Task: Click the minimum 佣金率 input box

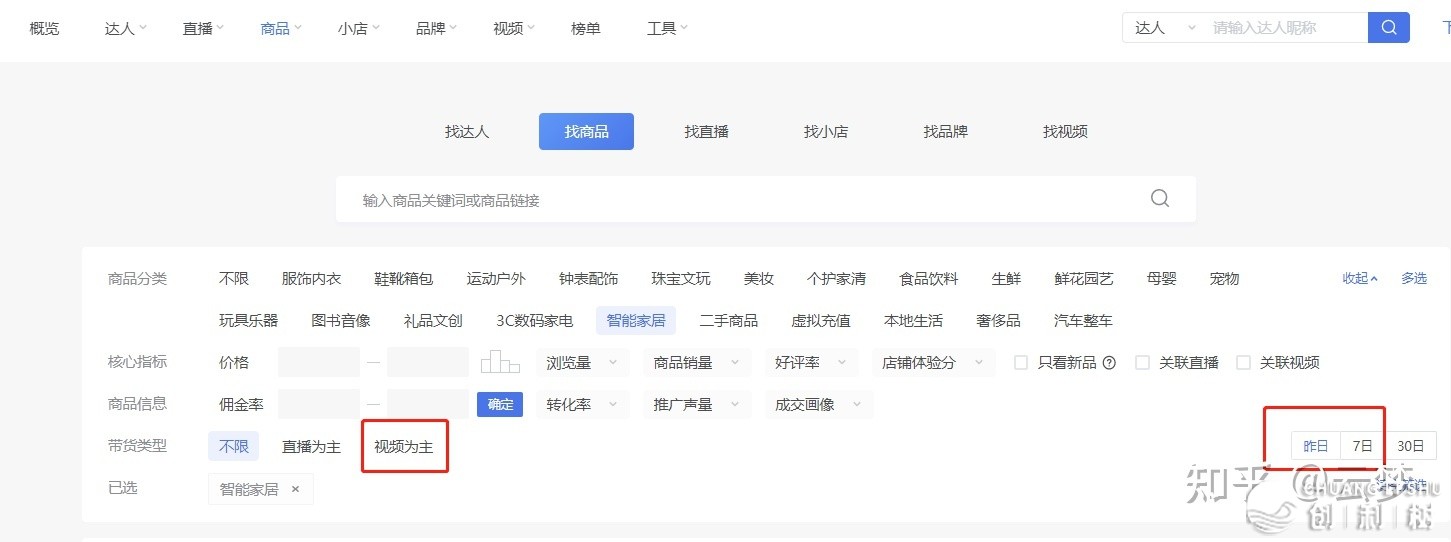Action: pyautogui.click(x=319, y=404)
